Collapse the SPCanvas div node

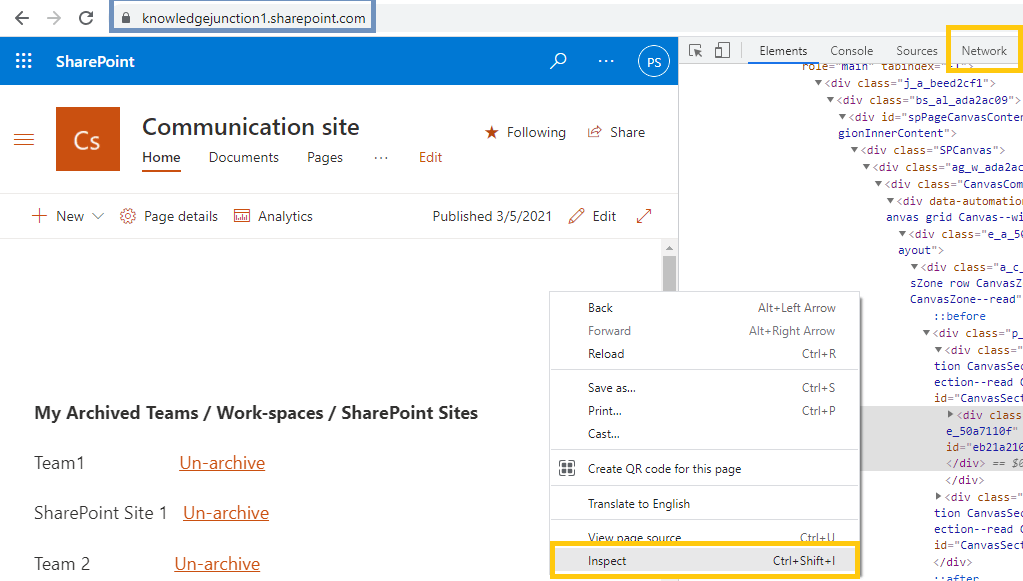[855, 150]
